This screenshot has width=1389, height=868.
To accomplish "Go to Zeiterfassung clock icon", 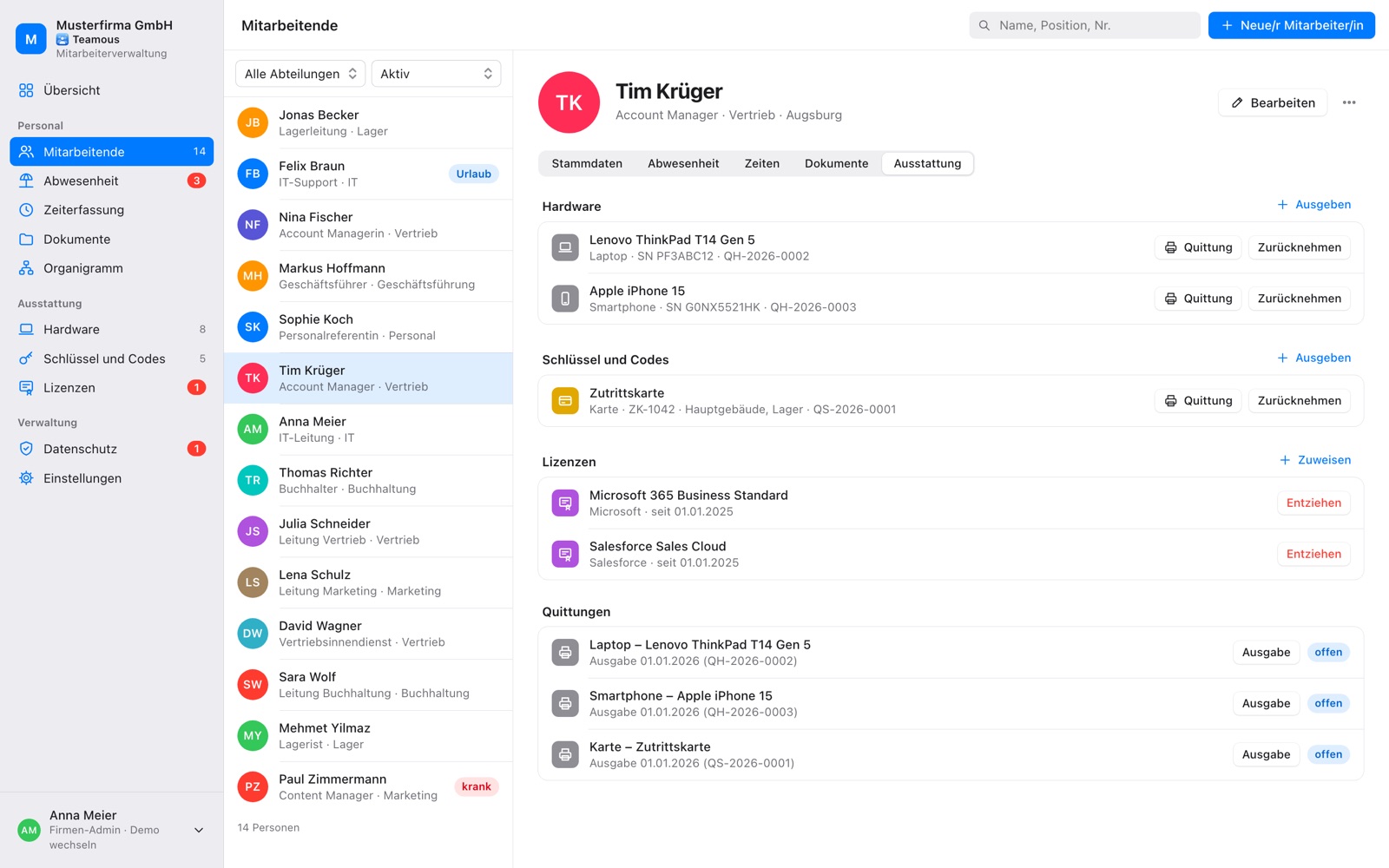I will (26, 210).
